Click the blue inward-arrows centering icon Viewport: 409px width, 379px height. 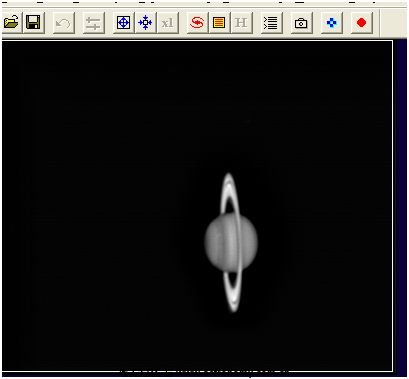coord(145,23)
